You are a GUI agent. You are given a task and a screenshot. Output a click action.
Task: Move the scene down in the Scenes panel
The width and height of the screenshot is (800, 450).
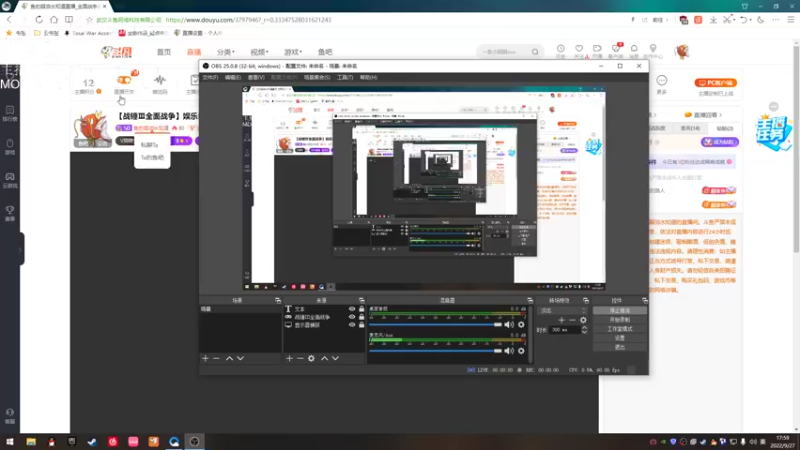[x=240, y=359]
